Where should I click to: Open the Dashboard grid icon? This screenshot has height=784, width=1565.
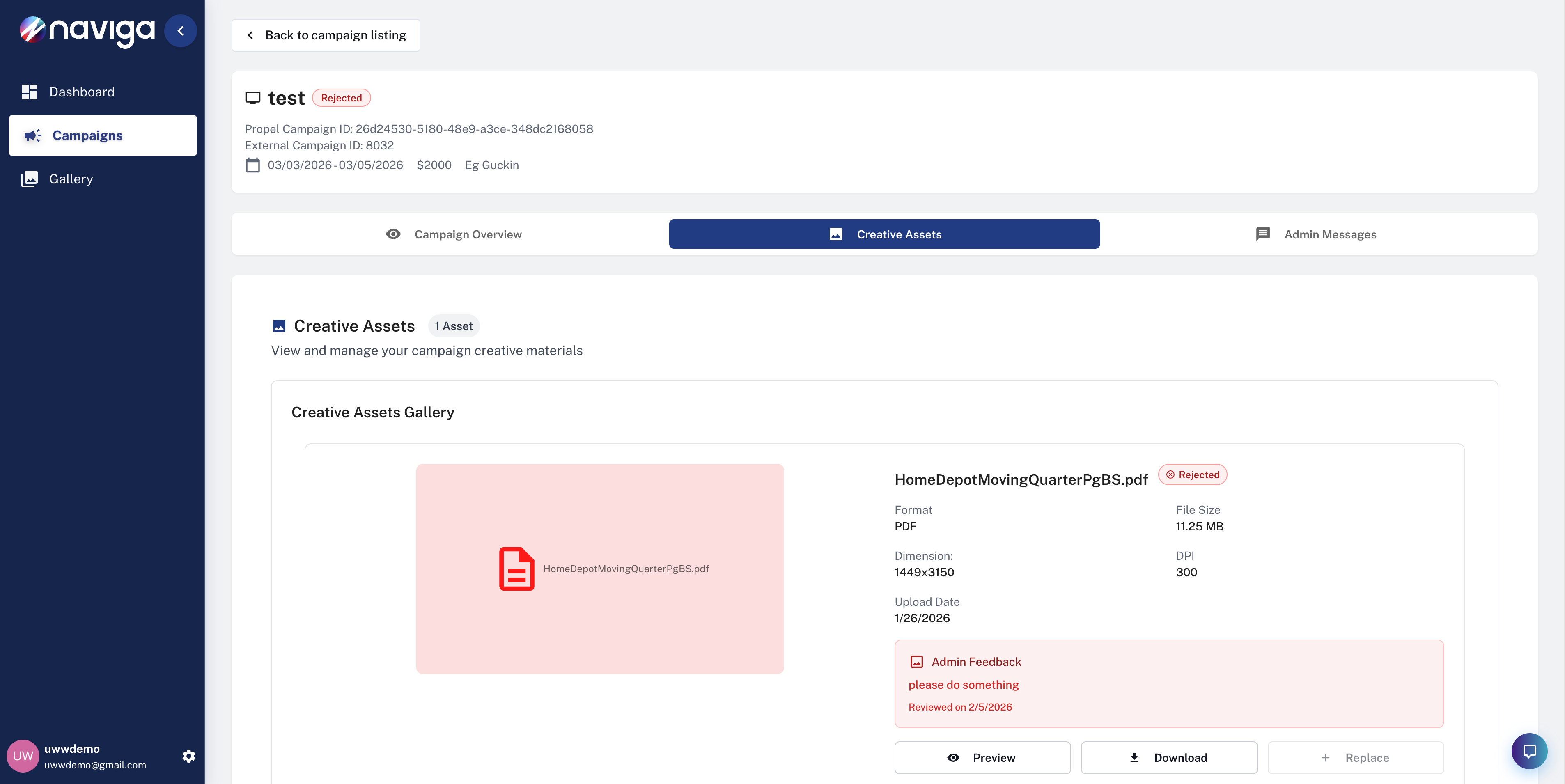pyautogui.click(x=29, y=92)
